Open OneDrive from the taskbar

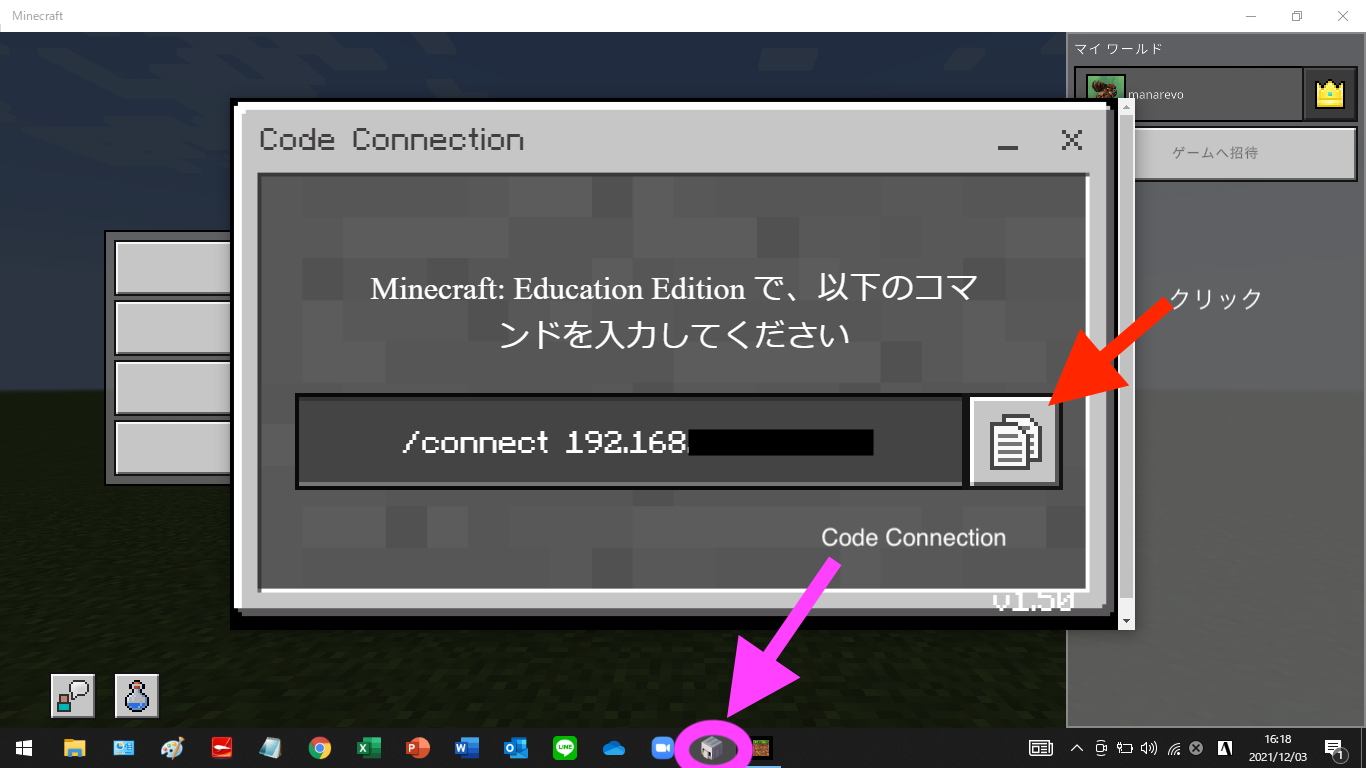614,747
